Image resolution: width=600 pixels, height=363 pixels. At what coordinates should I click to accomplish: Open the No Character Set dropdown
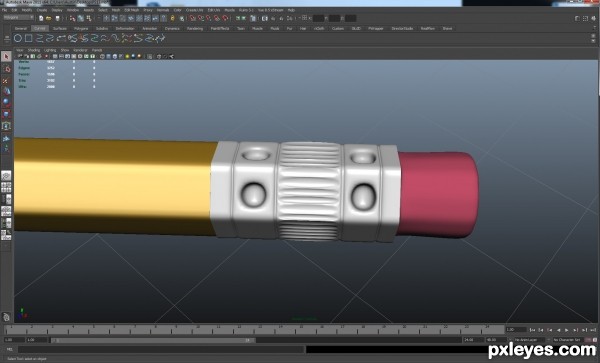tap(568, 340)
